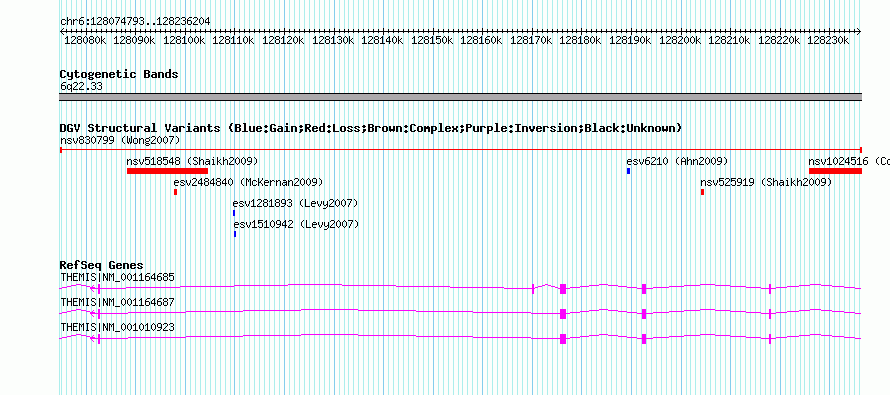Open transcript THEMIS|NM_001164685 label
This screenshot has width=890, height=395.
click(x=117, y=278)
